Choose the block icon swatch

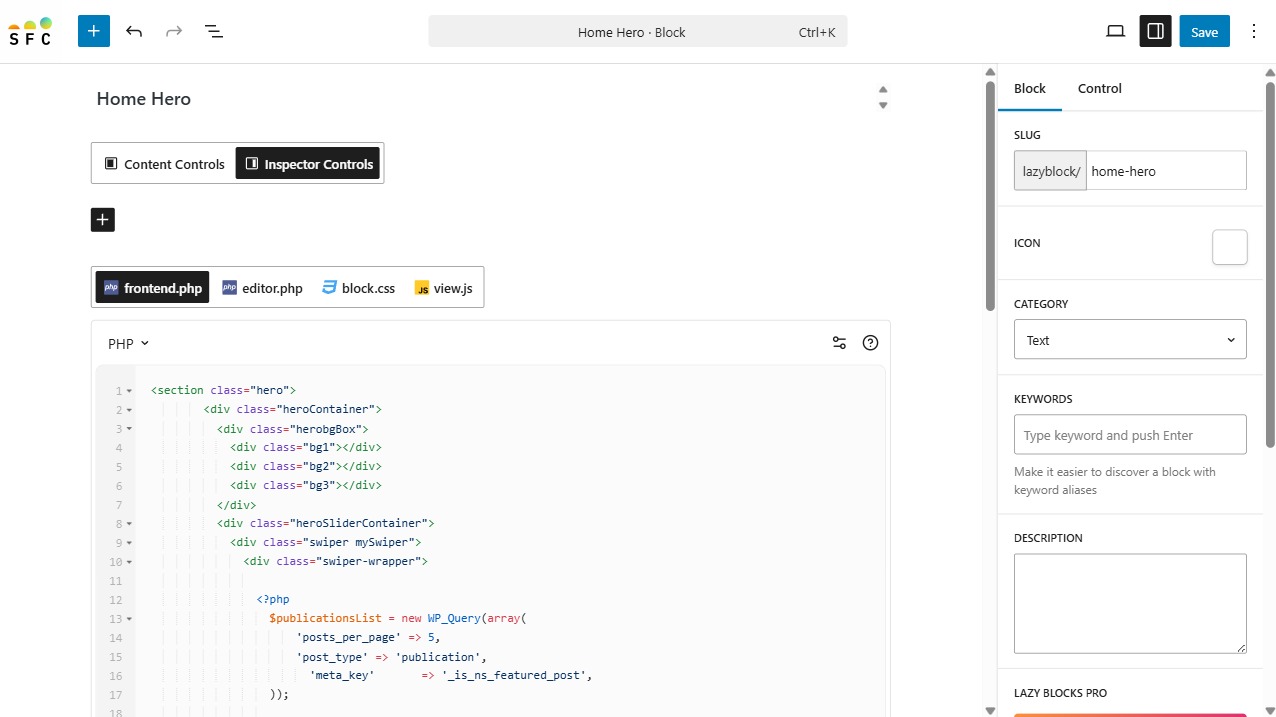[x=1229, y=247]
